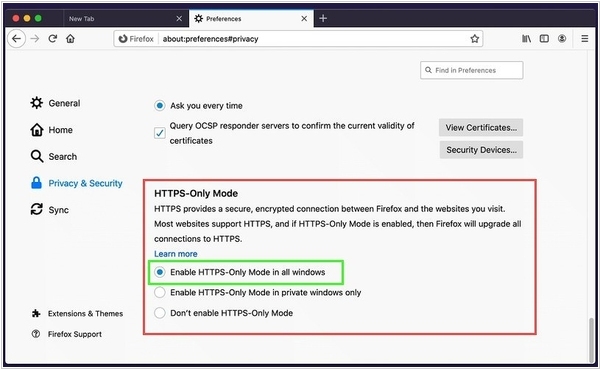Open the Library icon in toolbar
The width and height of the screenshot is (600, 369).
[x=526, y=39]
